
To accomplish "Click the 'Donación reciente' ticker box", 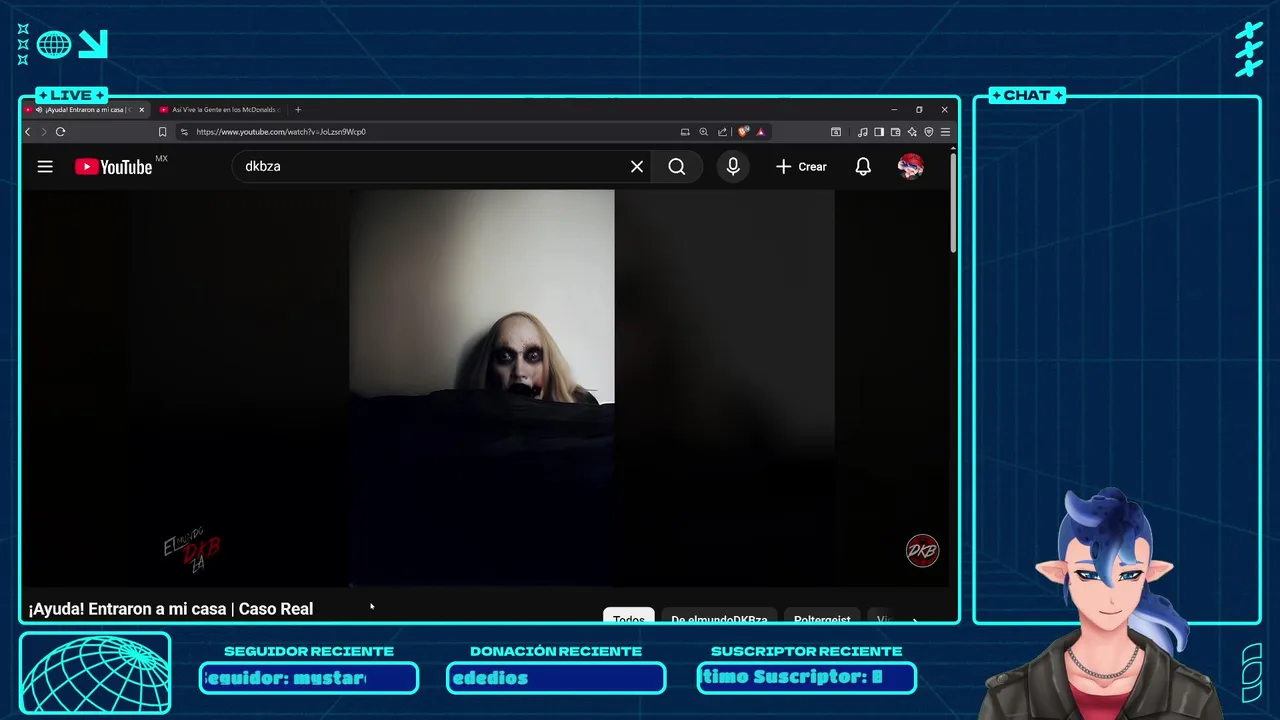I will click(x=556, y=678).
